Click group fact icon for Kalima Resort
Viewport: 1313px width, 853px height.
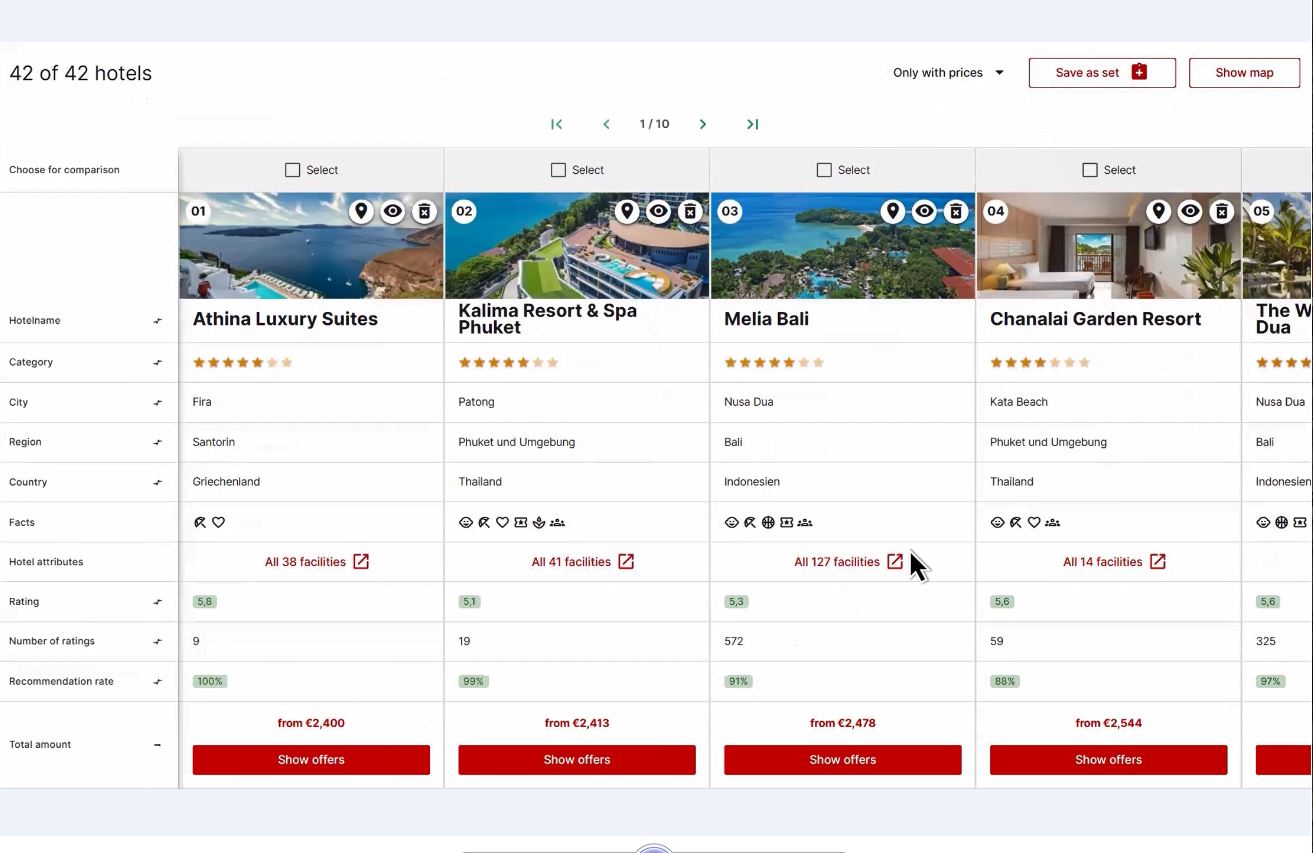point(558,522)
